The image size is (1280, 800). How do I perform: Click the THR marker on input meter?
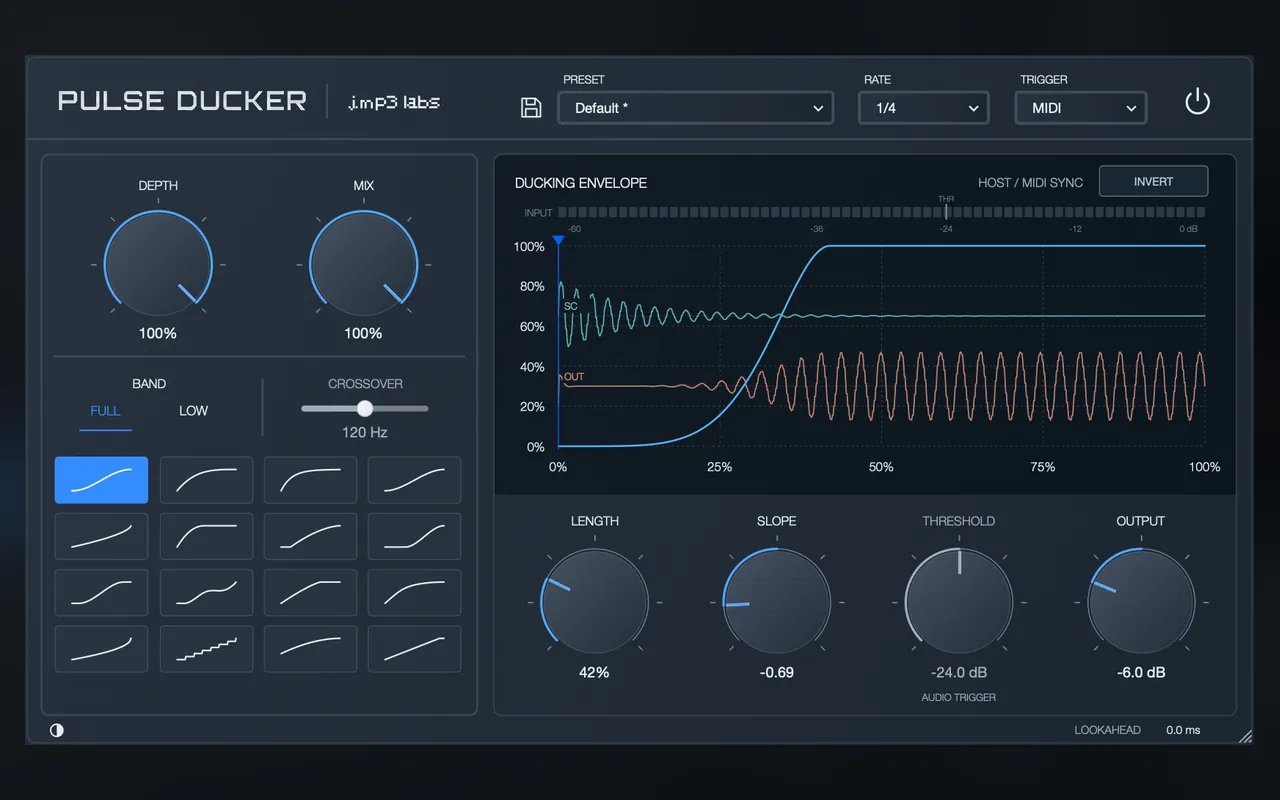tap(946, 206)
